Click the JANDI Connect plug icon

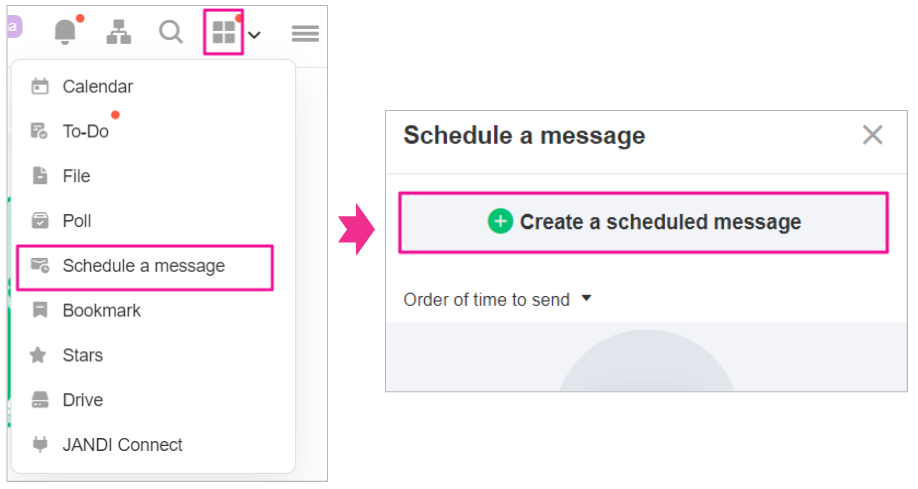pyautogui.click(x=39, y=444)
